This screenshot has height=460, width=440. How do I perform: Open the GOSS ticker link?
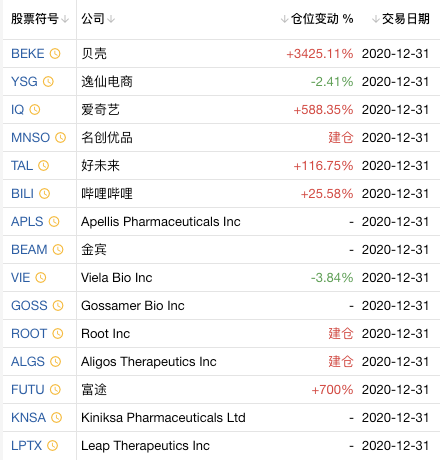[x=29, y=306]
